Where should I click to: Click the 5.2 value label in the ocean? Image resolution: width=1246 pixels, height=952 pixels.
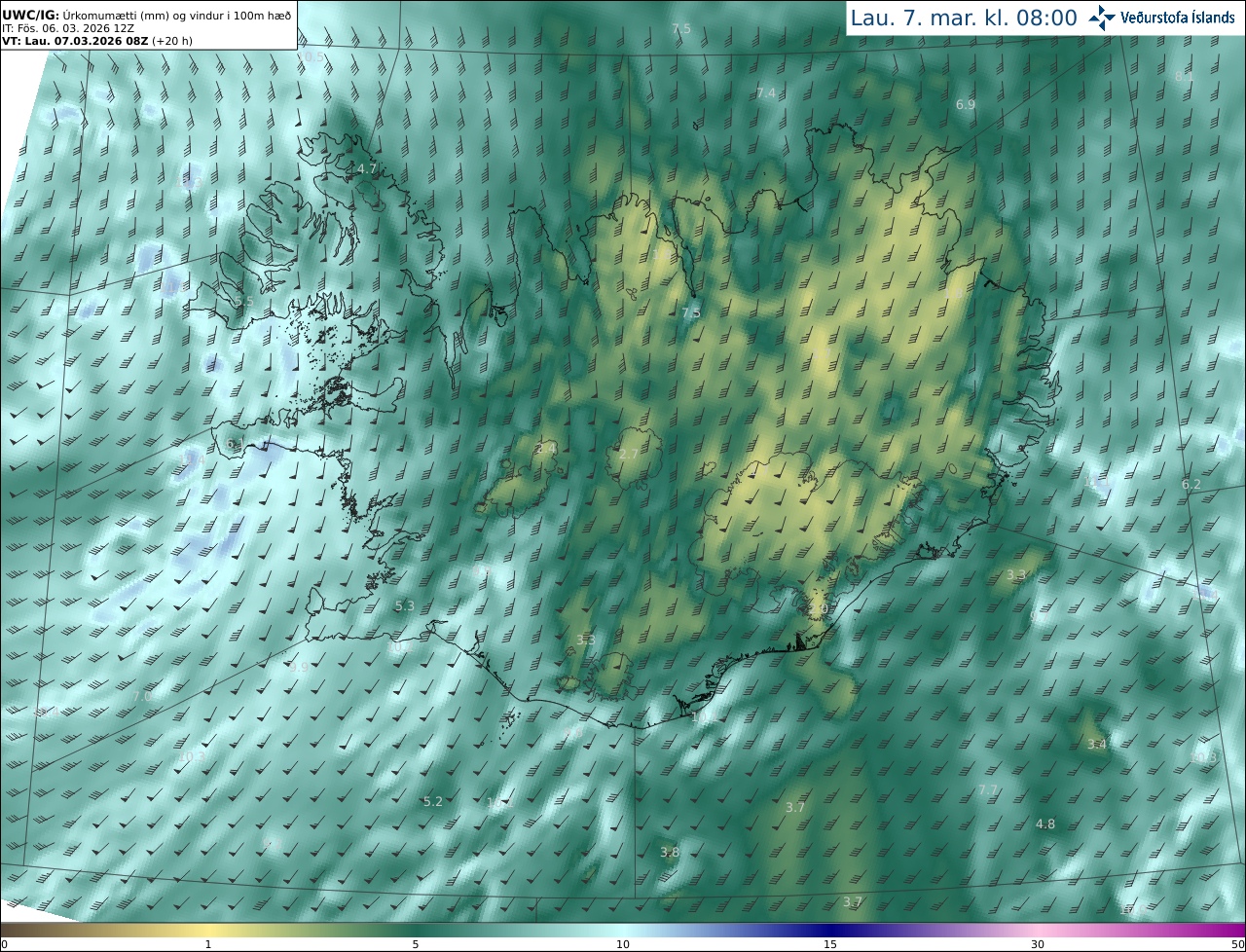433,801
